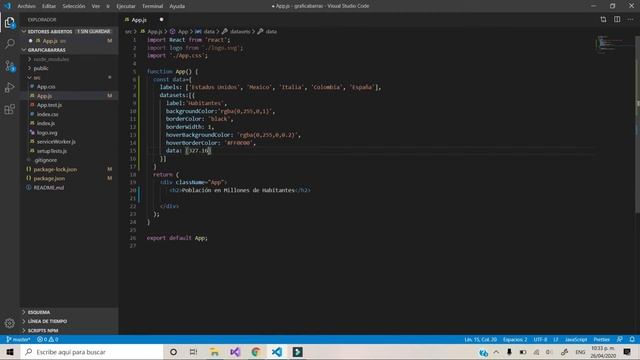Open notifications bell in status bar

(632, 339)
